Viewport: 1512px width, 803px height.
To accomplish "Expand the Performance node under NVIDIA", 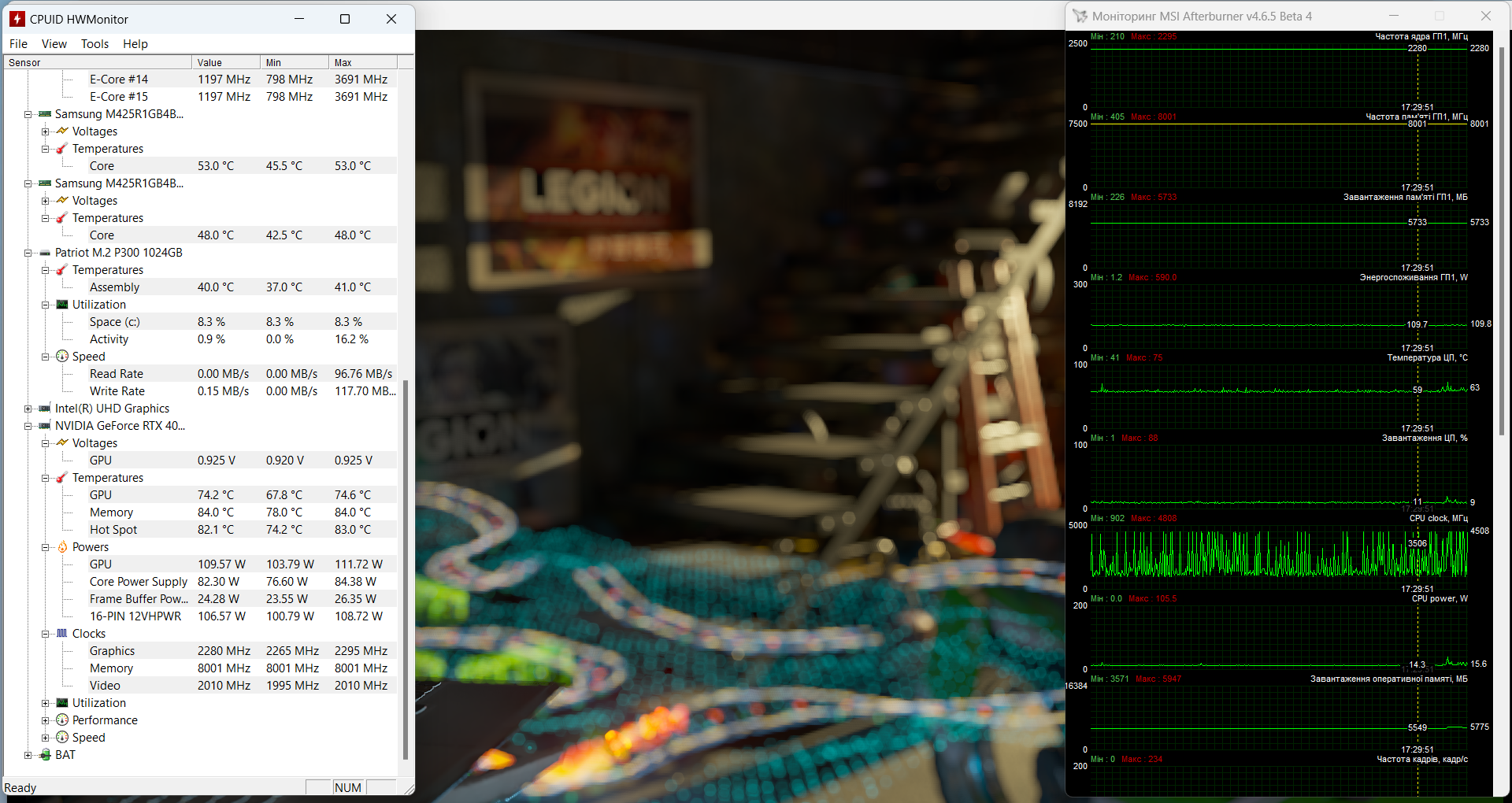I will 45,720.
